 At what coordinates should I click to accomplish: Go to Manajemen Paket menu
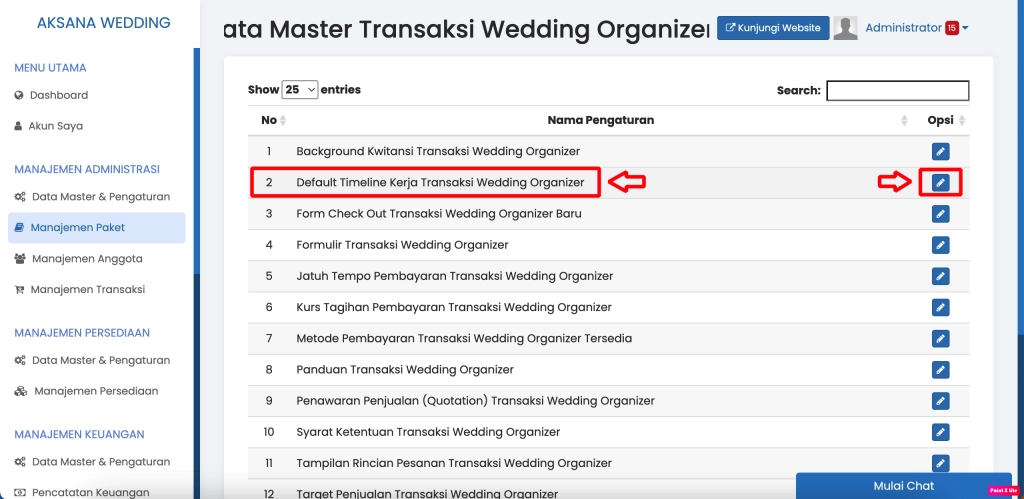[77, 228]
